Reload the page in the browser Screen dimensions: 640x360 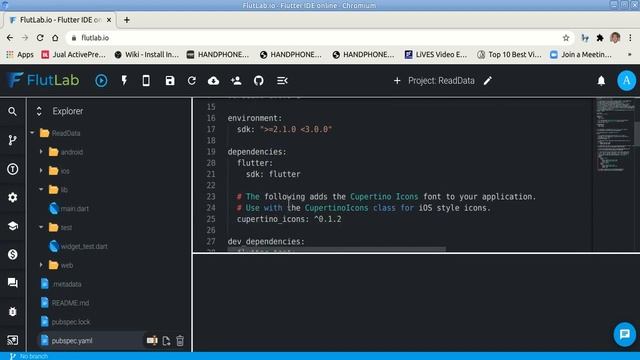pyautogui.click(x=40, y=38)
